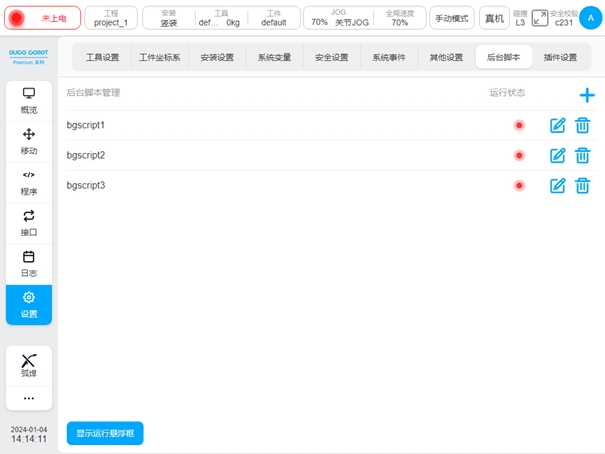The image size is (605, 454).
Task: Toggle bgscript1 running status indicator
Action: point(519,125)
